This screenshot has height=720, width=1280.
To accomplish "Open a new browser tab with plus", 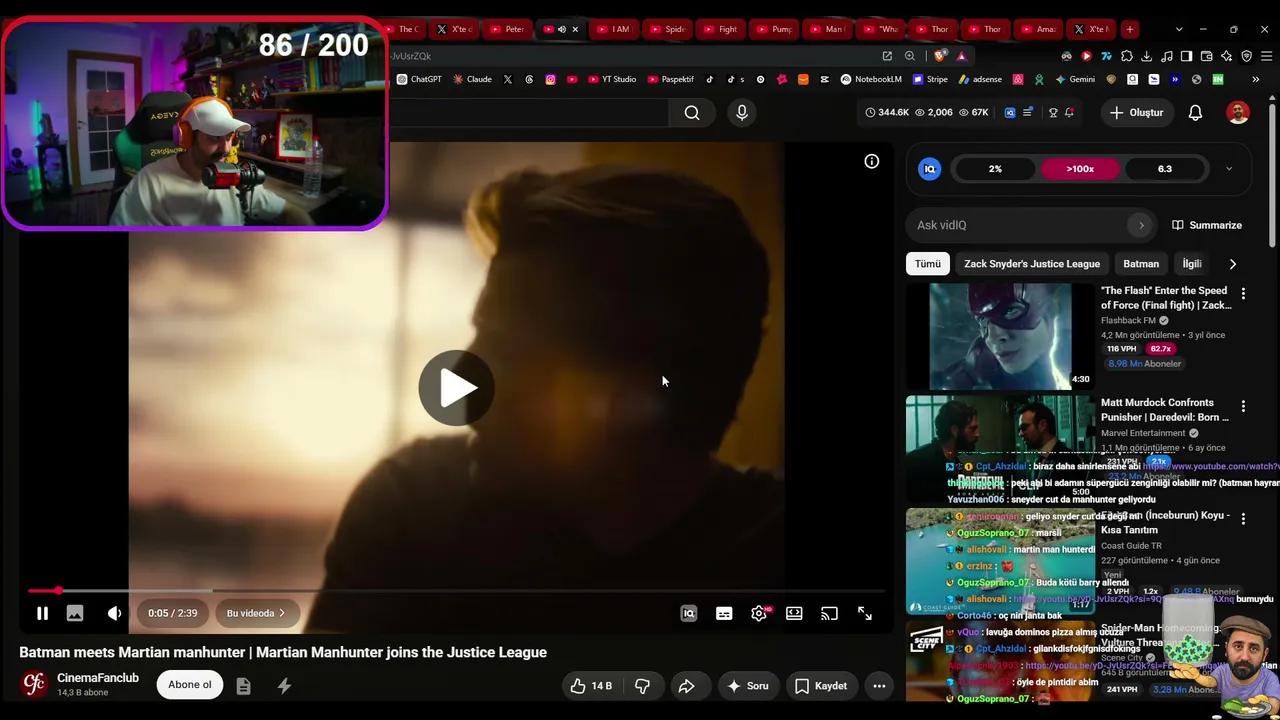I will (1129, 29).
